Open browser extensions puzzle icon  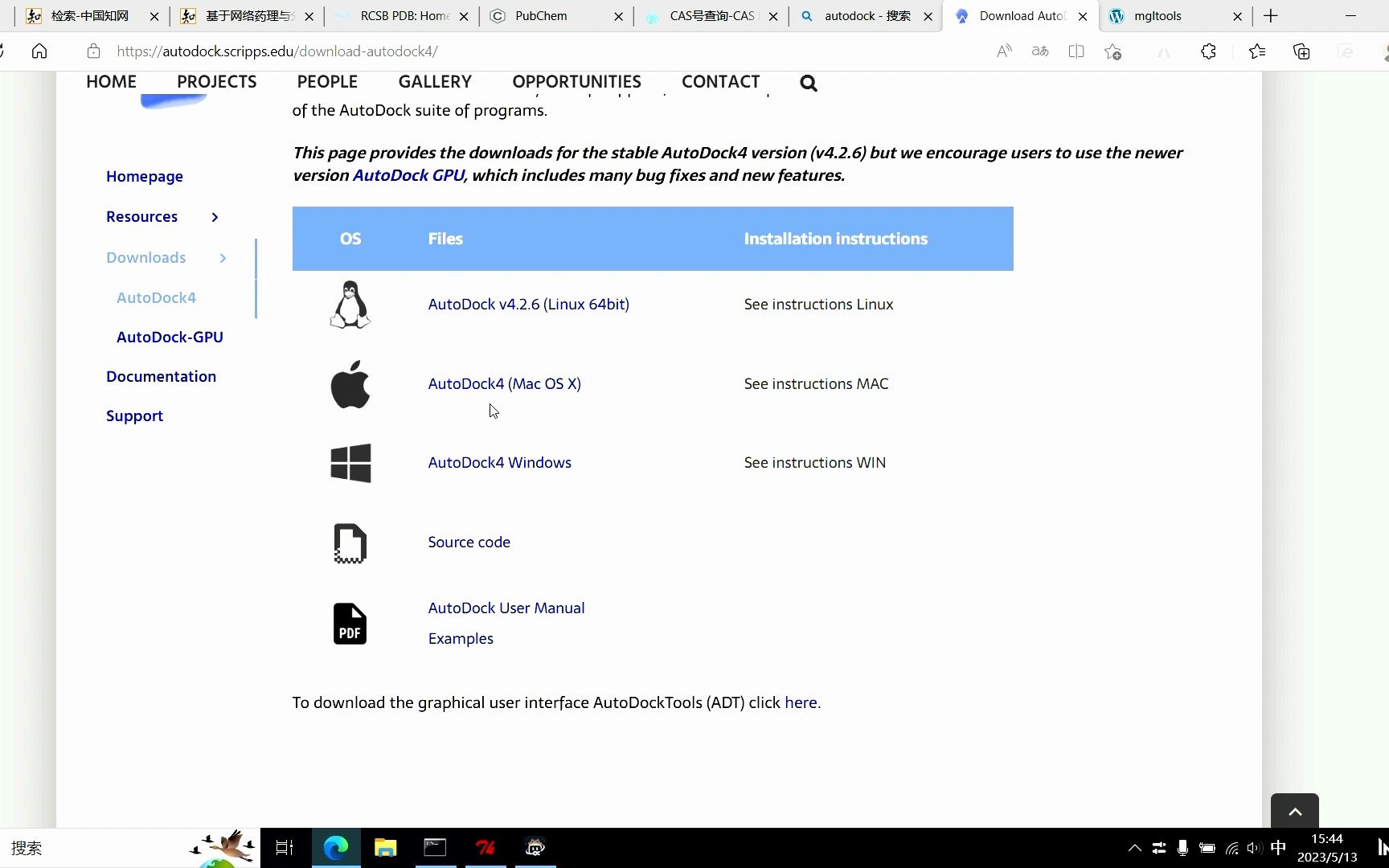click(1208, 51)
